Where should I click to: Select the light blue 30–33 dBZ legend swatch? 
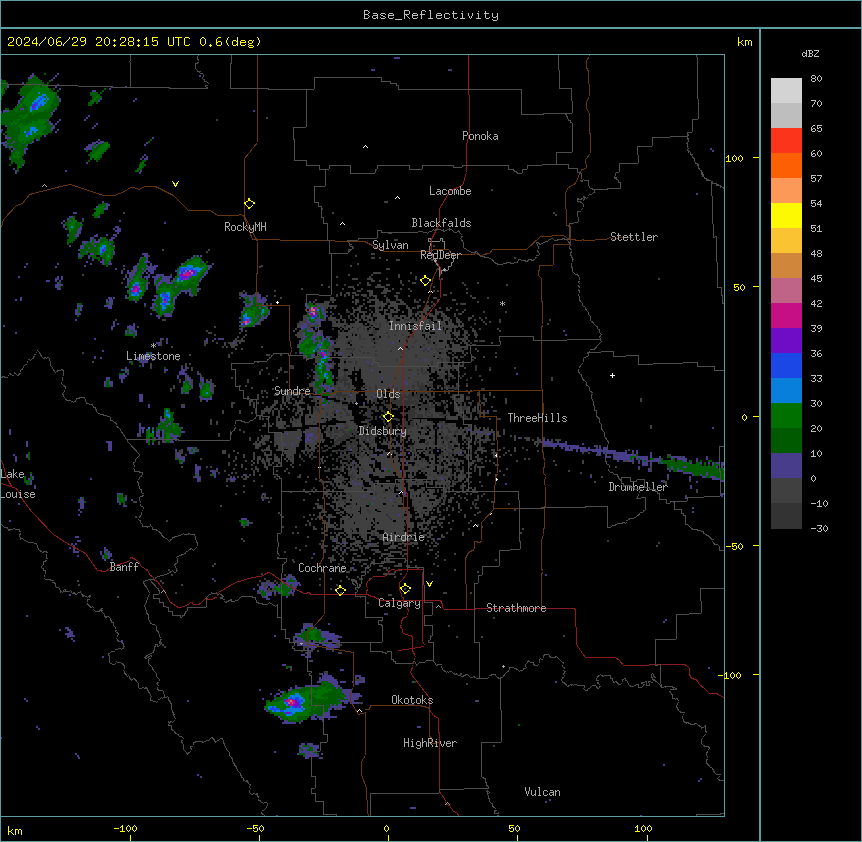coord(786,391)
